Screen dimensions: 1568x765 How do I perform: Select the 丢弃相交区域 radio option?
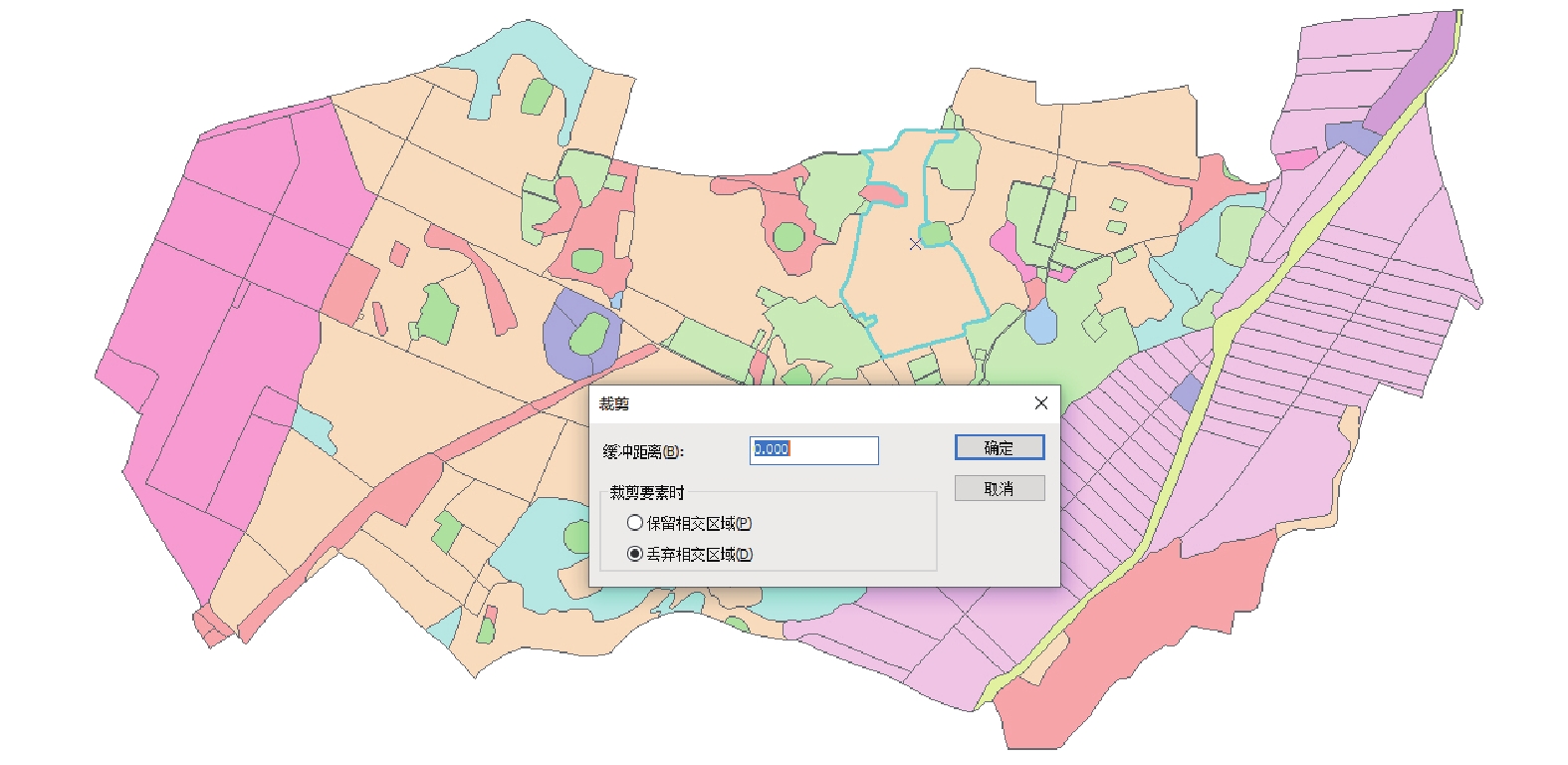635,554
